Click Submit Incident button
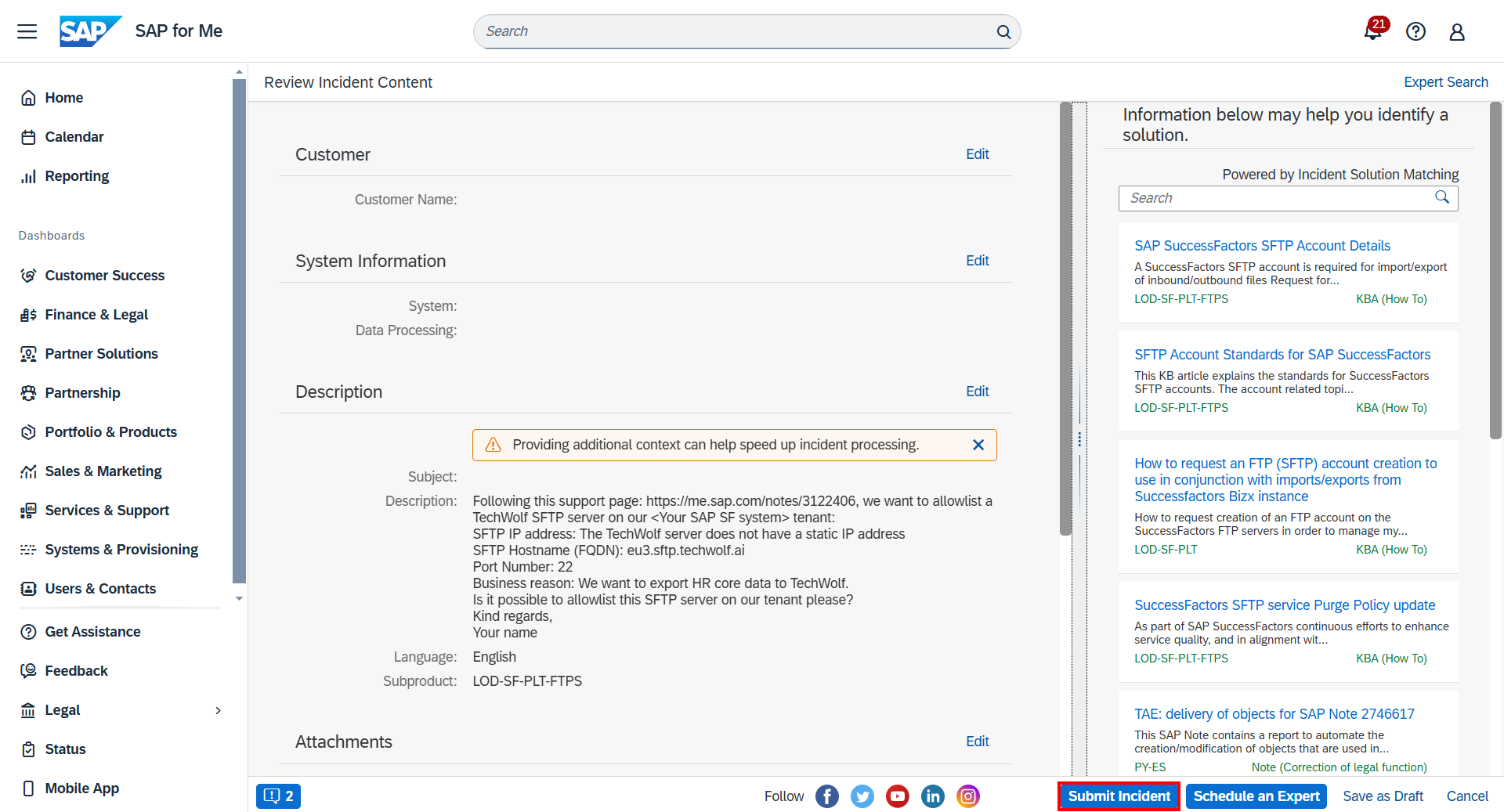1504x812 pixels. [x=1119, y=796]
